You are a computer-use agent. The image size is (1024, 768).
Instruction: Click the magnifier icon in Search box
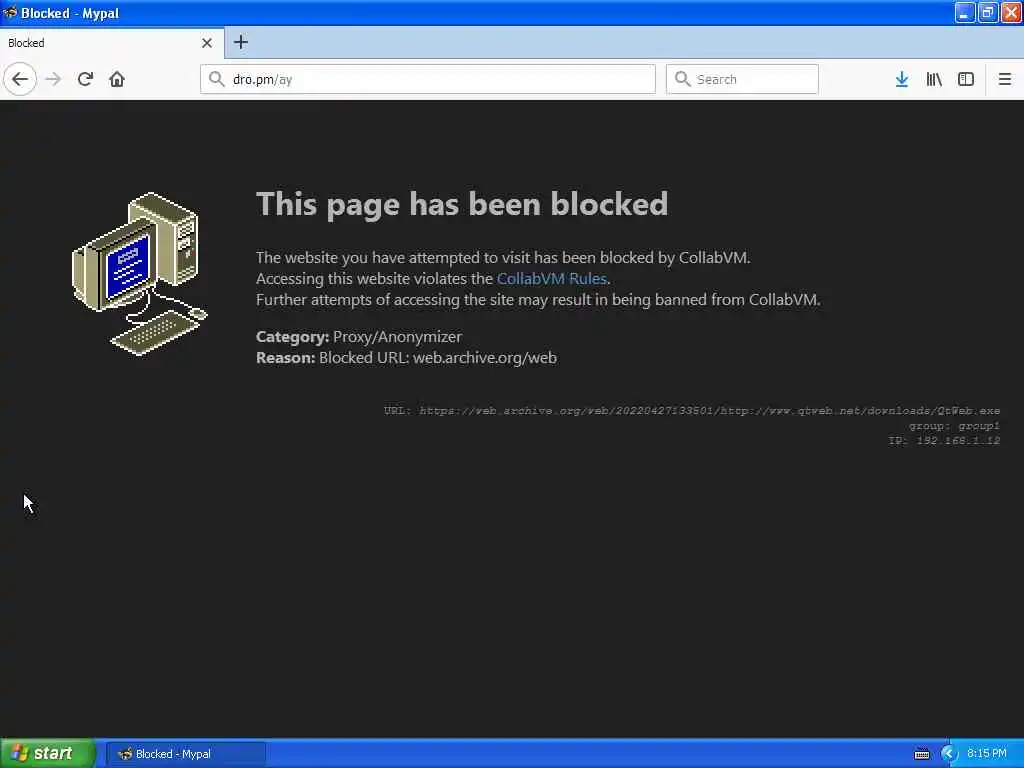click(682, 79)
